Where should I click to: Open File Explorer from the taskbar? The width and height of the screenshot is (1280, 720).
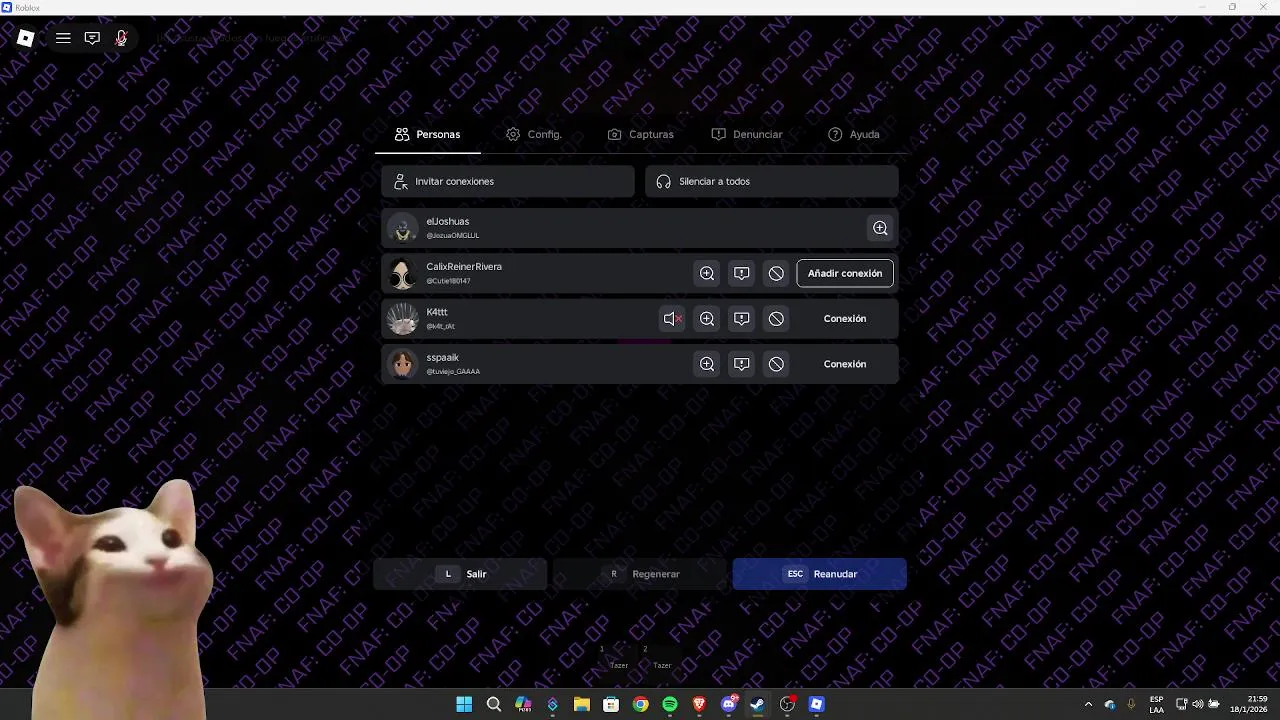(x=582, y=704)
